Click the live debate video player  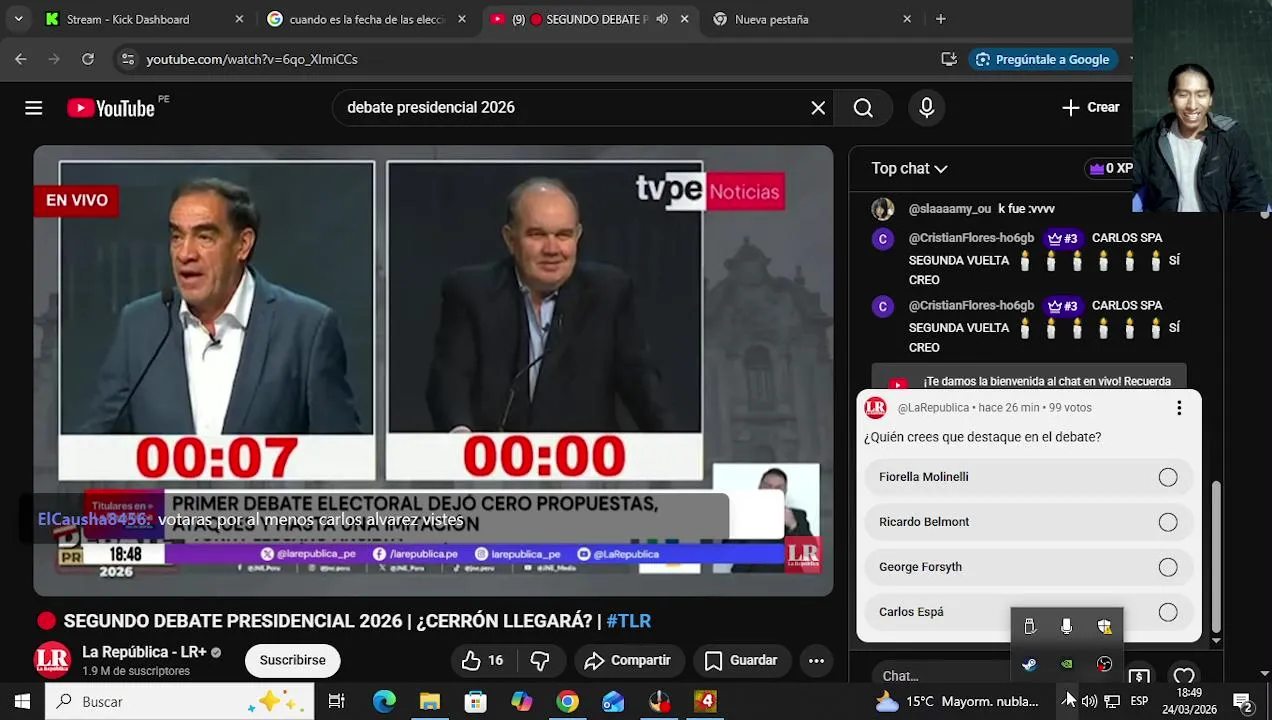(433, 371)
